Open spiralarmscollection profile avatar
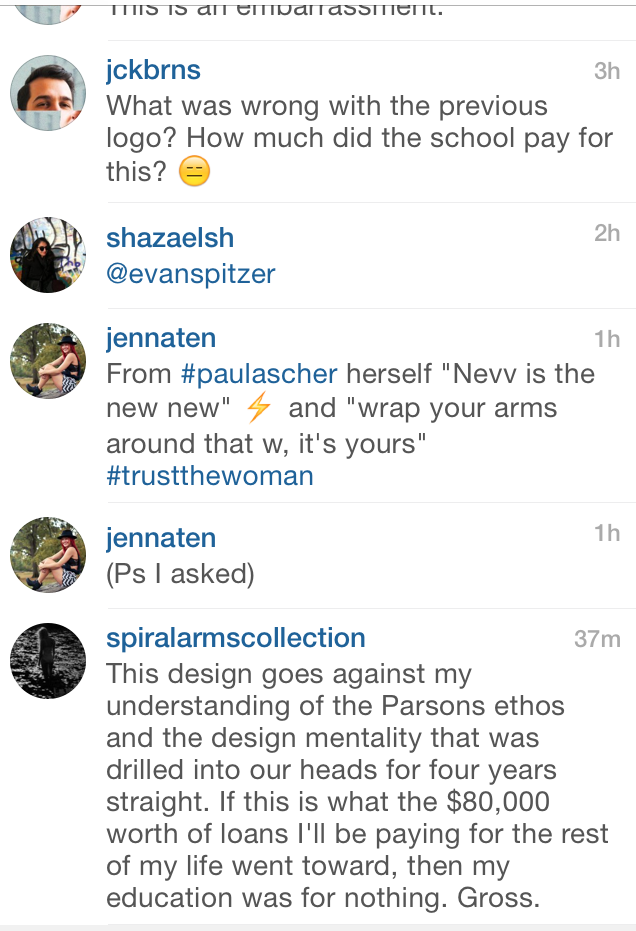The width and height of the screenshot is (636, 931). pyautogui.click(x=48, y=661)
